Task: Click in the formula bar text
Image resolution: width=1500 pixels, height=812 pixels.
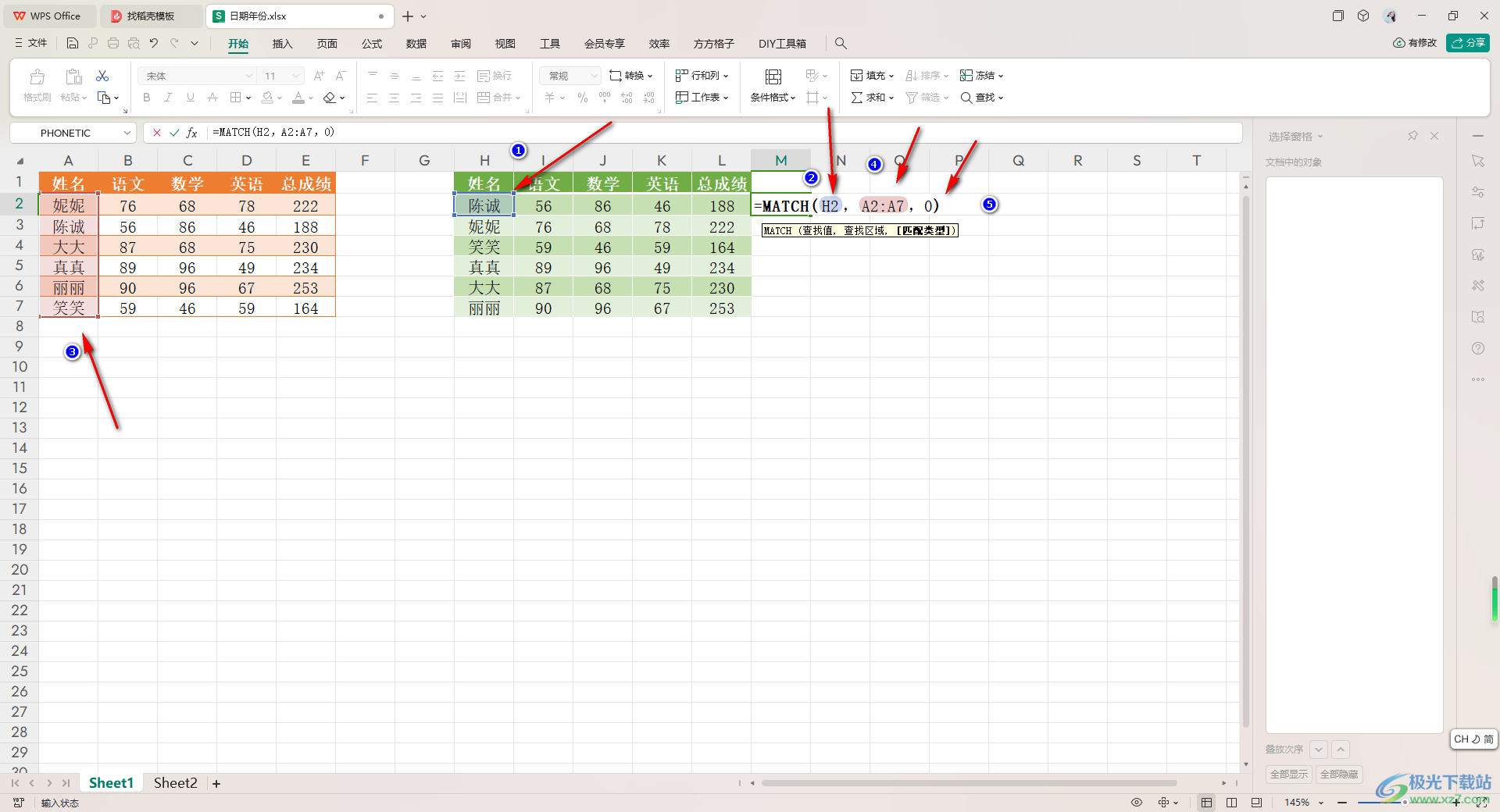Action: 273,133
